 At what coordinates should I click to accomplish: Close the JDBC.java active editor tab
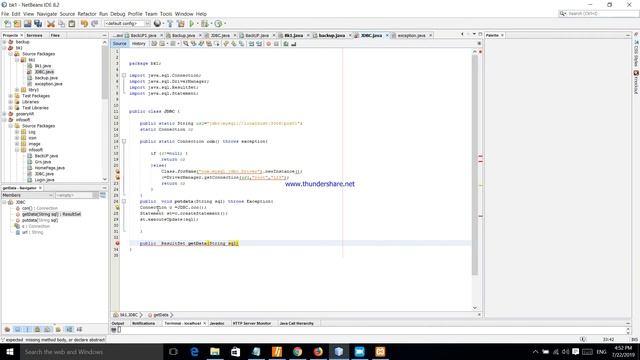pos(387,36)
